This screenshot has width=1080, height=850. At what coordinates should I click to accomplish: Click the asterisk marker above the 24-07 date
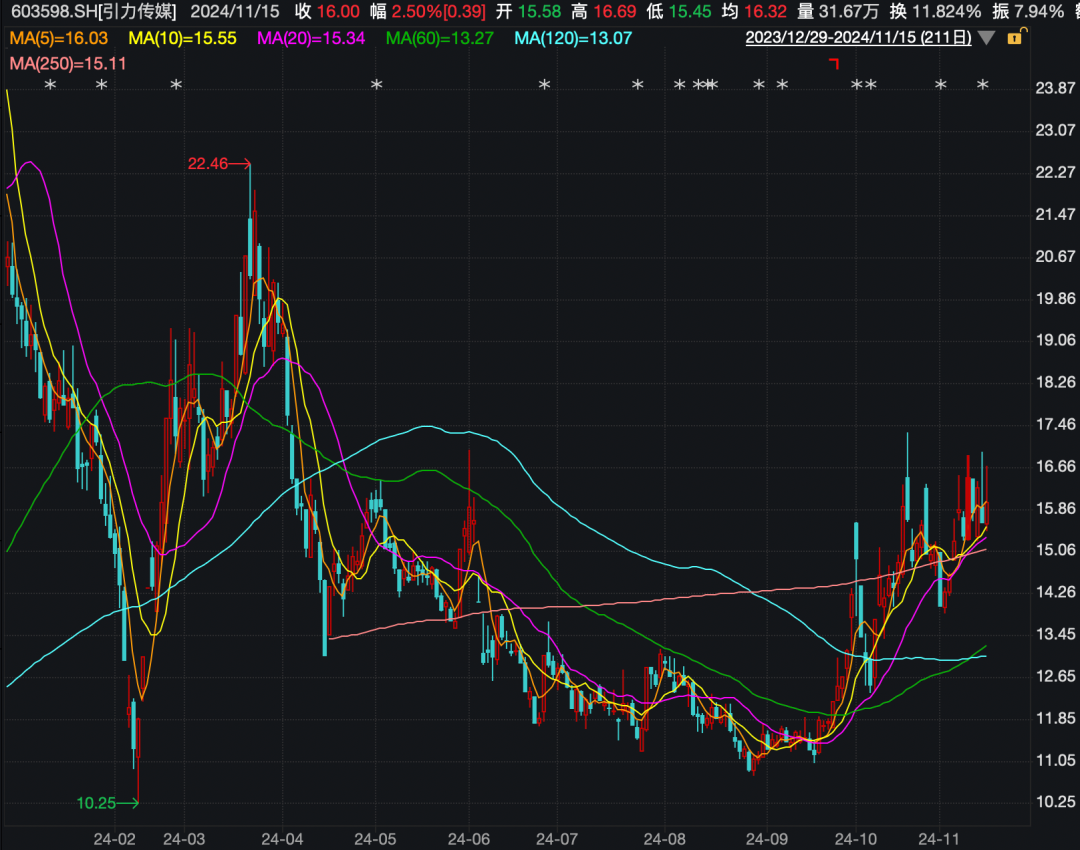pyautogui.click(x=545, y=86)
